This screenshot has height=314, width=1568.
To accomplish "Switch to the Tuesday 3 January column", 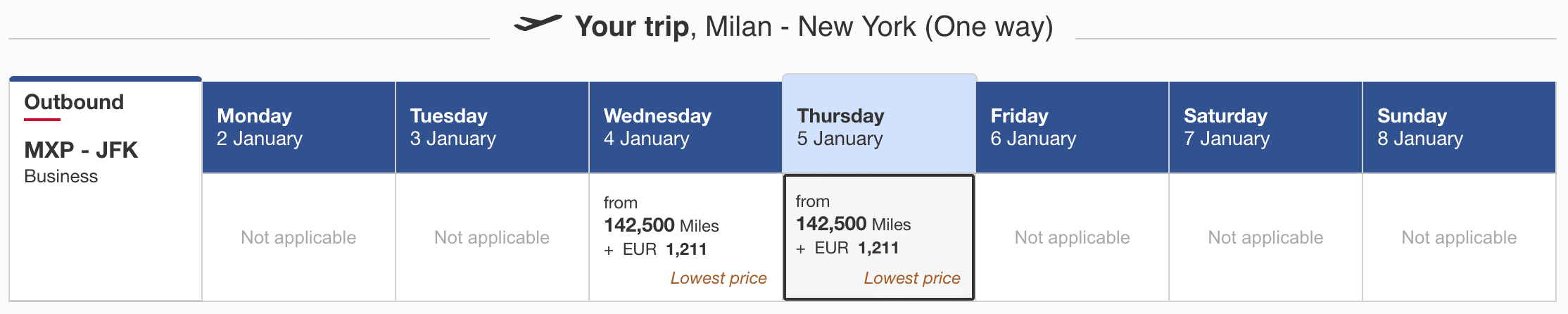I will [x=492, y=127].
